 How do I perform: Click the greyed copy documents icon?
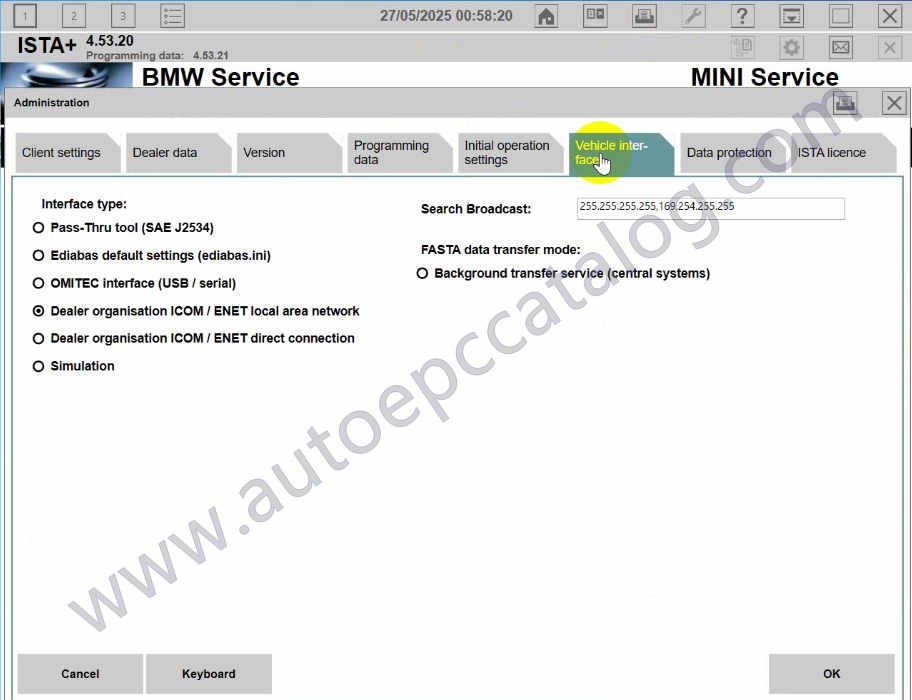pyautogui.click(x=742, y=47)
